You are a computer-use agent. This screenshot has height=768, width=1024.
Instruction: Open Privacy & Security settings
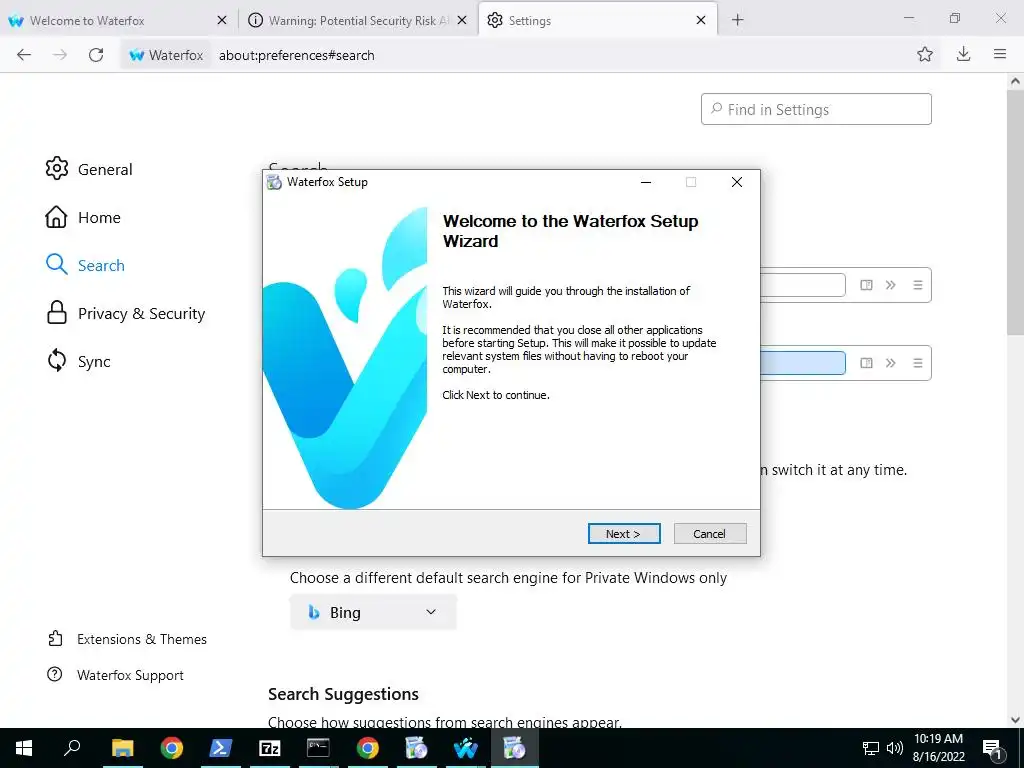point(125,313)
